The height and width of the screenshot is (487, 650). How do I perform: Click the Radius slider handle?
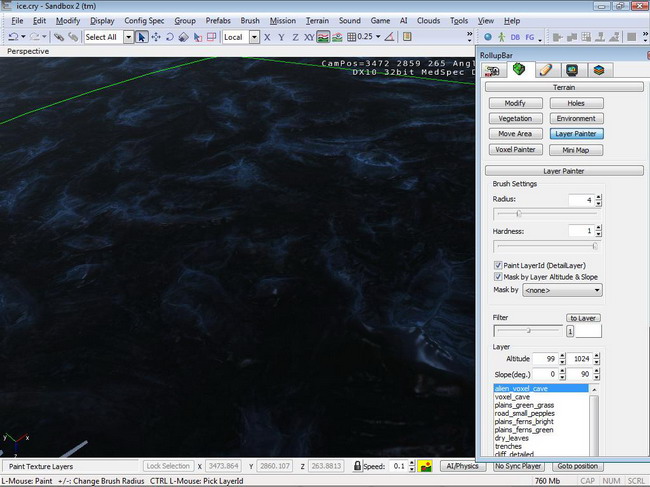click(x=519, y=213)
